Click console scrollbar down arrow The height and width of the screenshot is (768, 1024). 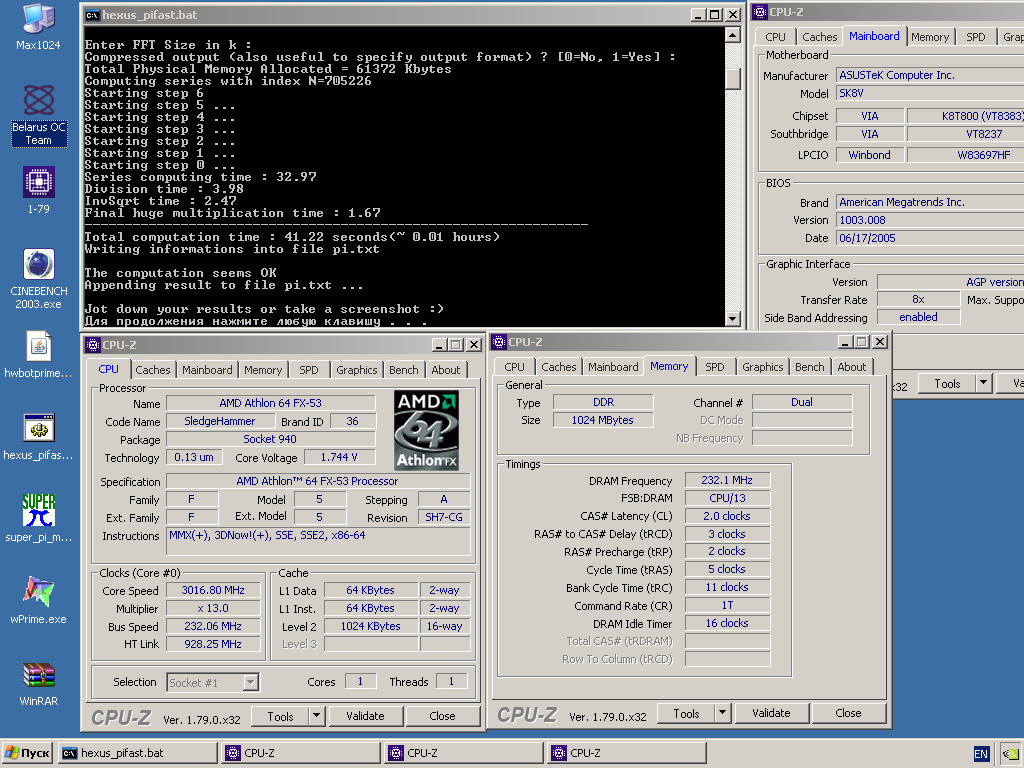733,319
